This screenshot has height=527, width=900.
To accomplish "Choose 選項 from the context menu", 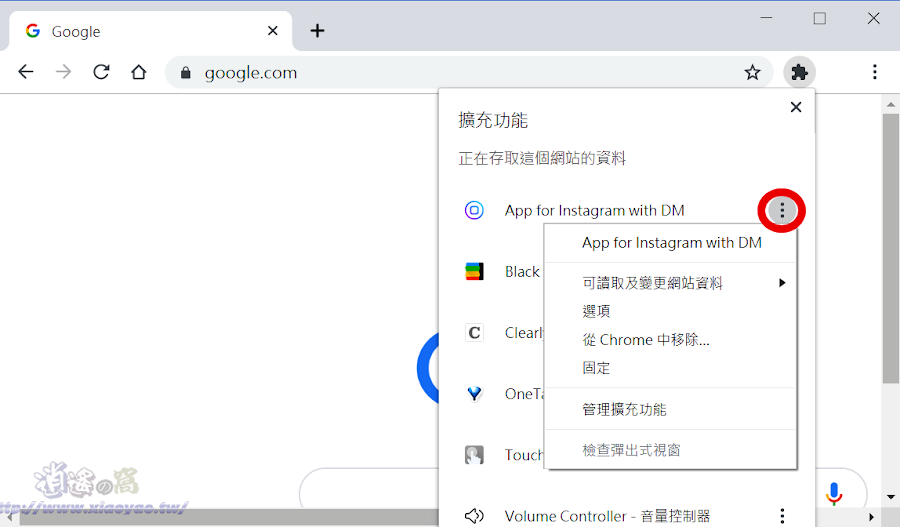I will 670,311.
